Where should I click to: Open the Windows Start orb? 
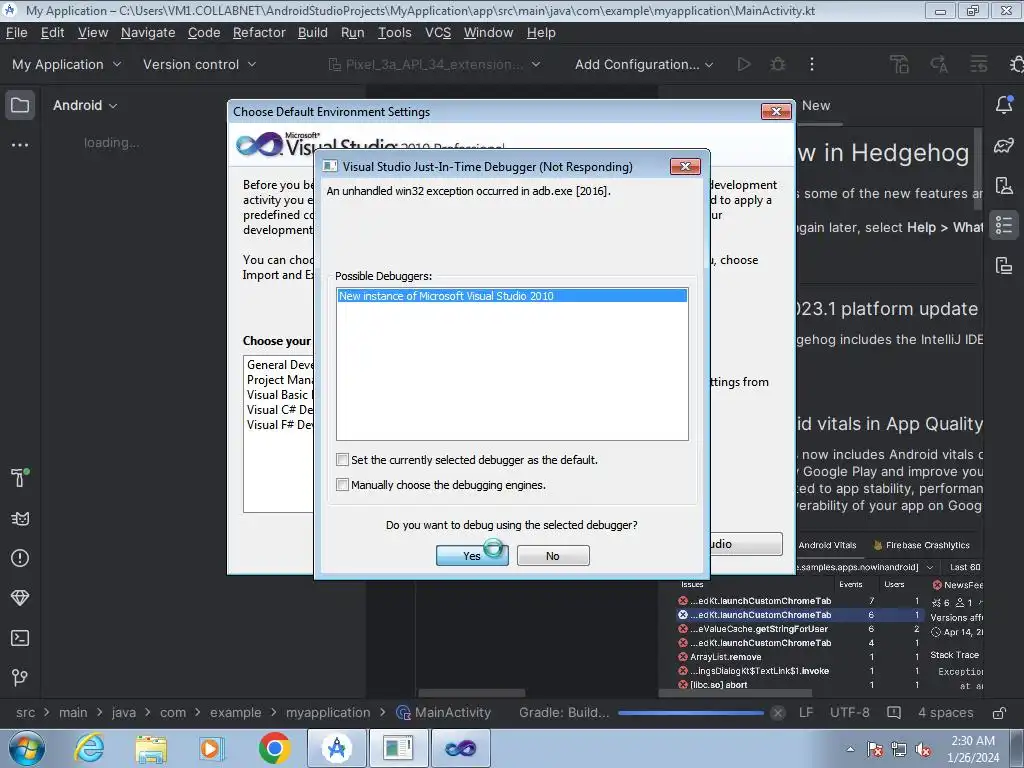26,748
